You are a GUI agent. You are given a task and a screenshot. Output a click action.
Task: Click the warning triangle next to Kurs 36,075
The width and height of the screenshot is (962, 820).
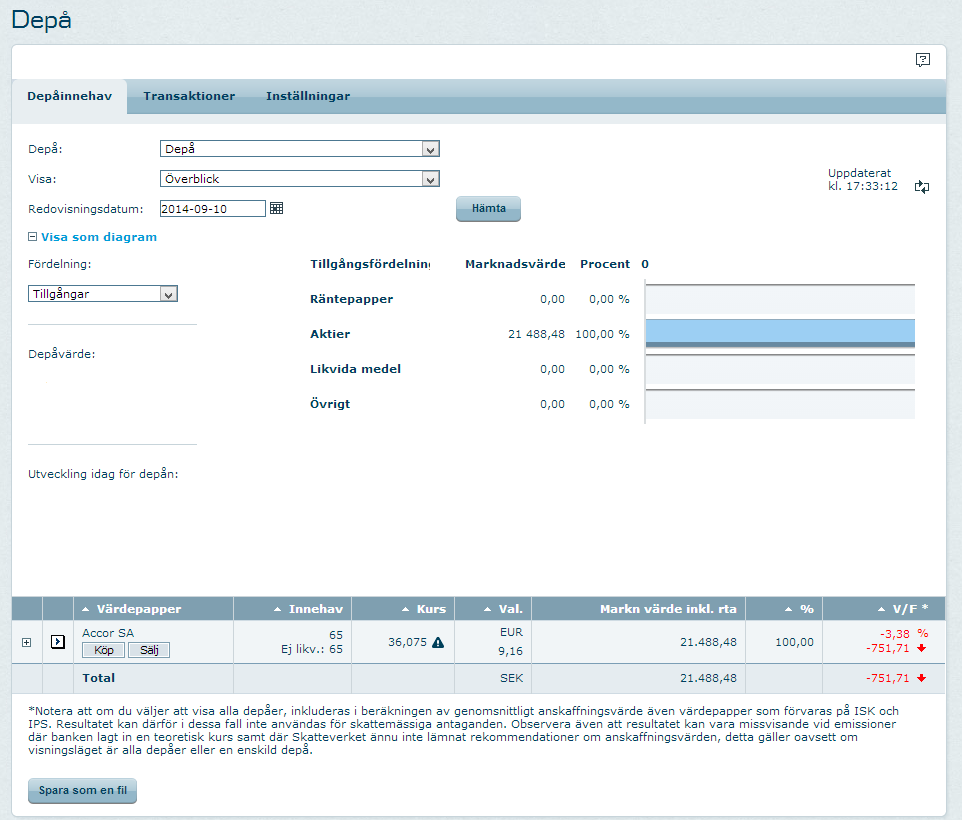coord(437,642)
